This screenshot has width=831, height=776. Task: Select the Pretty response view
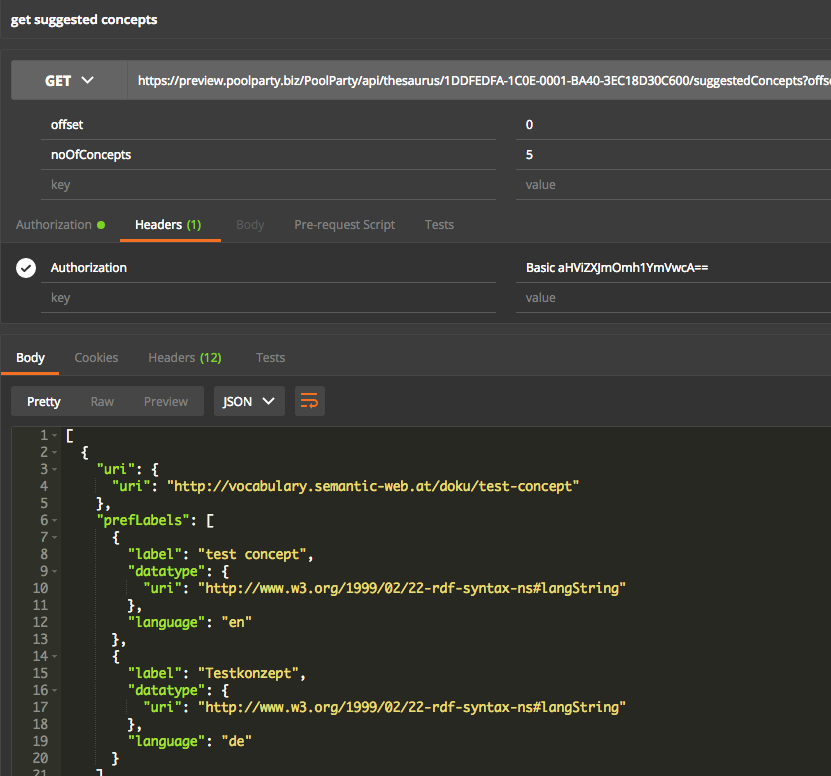coord(44,401)
